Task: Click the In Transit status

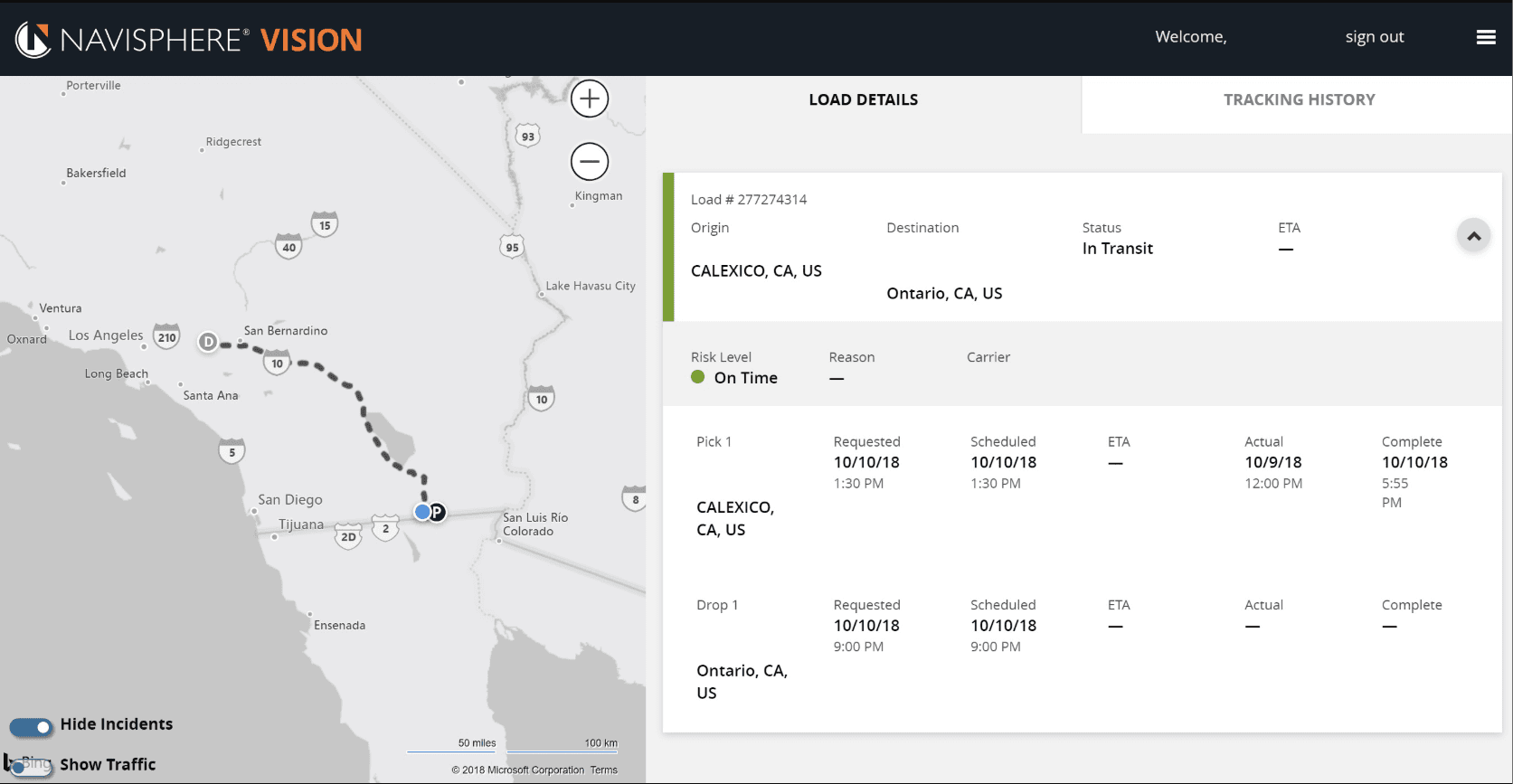Action: click(1118, 249)
